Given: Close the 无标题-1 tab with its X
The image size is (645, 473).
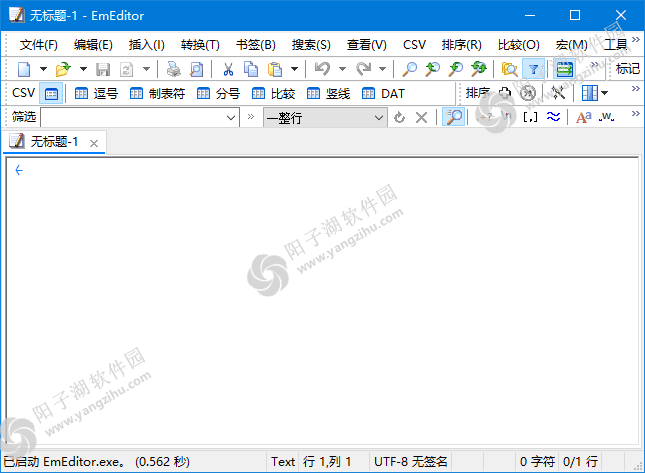Looking at the screenshot, I should point(94,143).
